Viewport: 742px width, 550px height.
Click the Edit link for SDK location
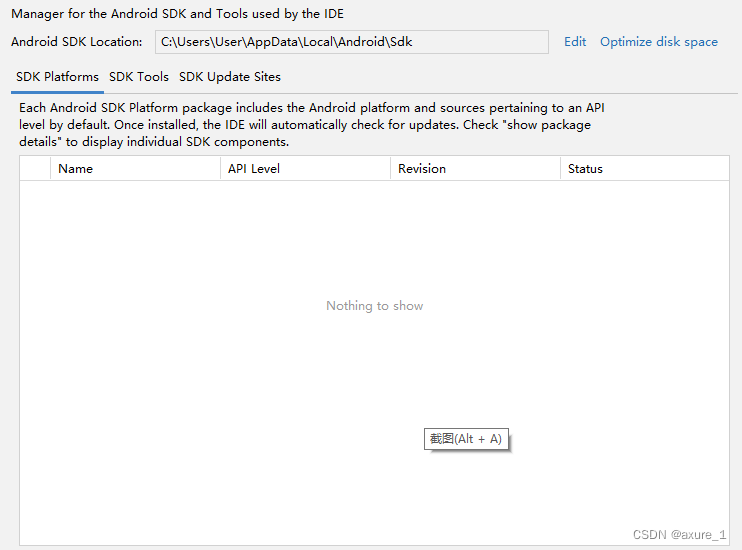[x=575, y=42]
